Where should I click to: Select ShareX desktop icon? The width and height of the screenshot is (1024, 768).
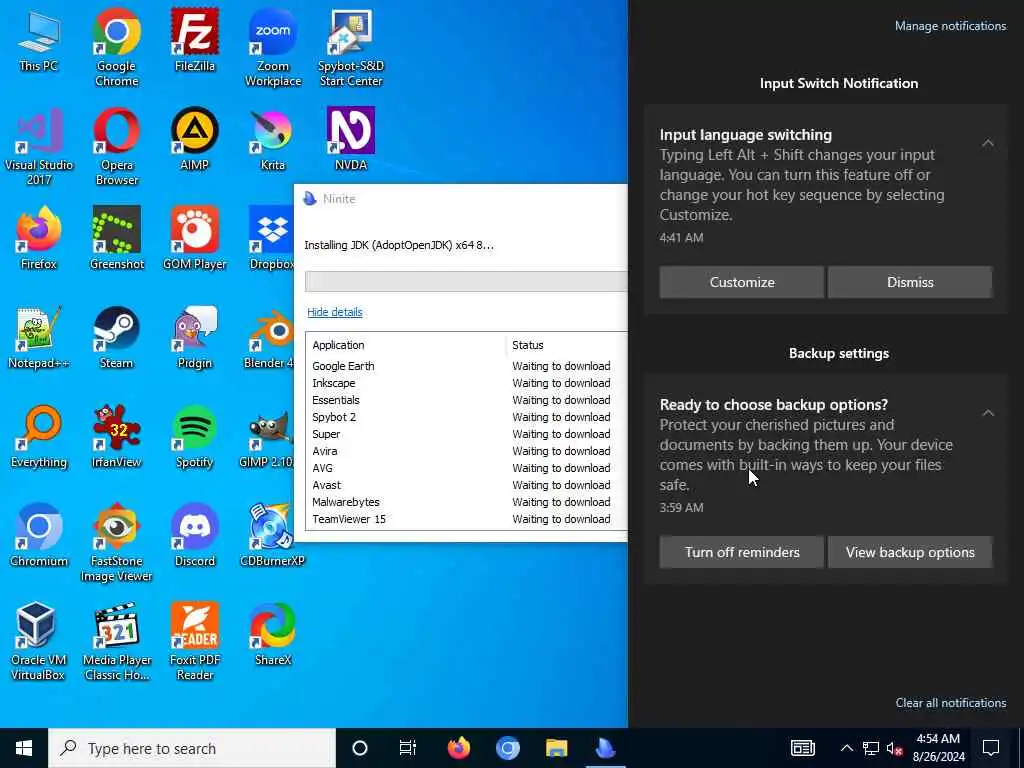pos(273,635)
